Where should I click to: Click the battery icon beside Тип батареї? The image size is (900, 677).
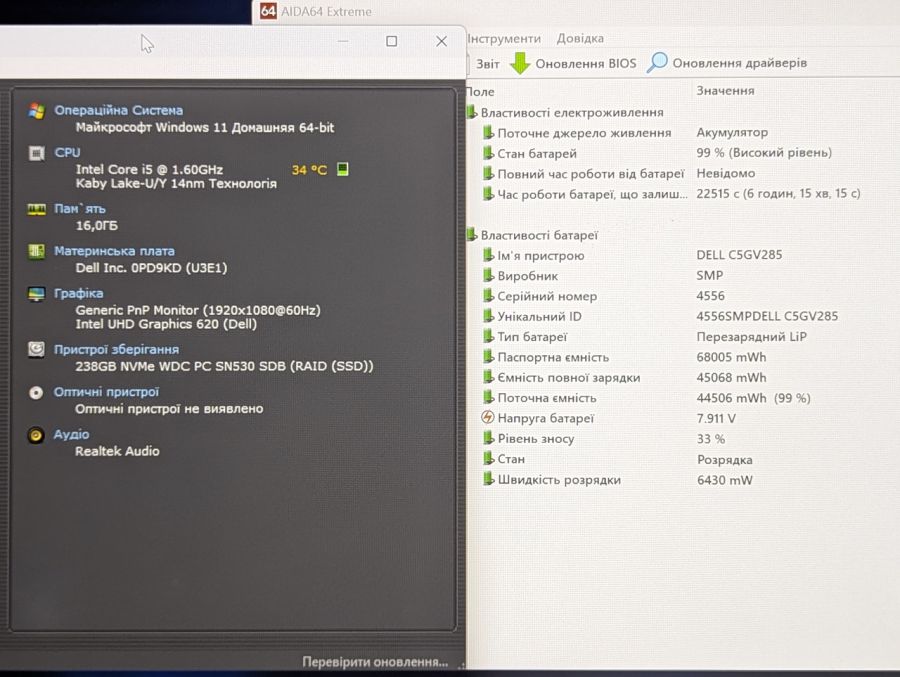[488, 336]
